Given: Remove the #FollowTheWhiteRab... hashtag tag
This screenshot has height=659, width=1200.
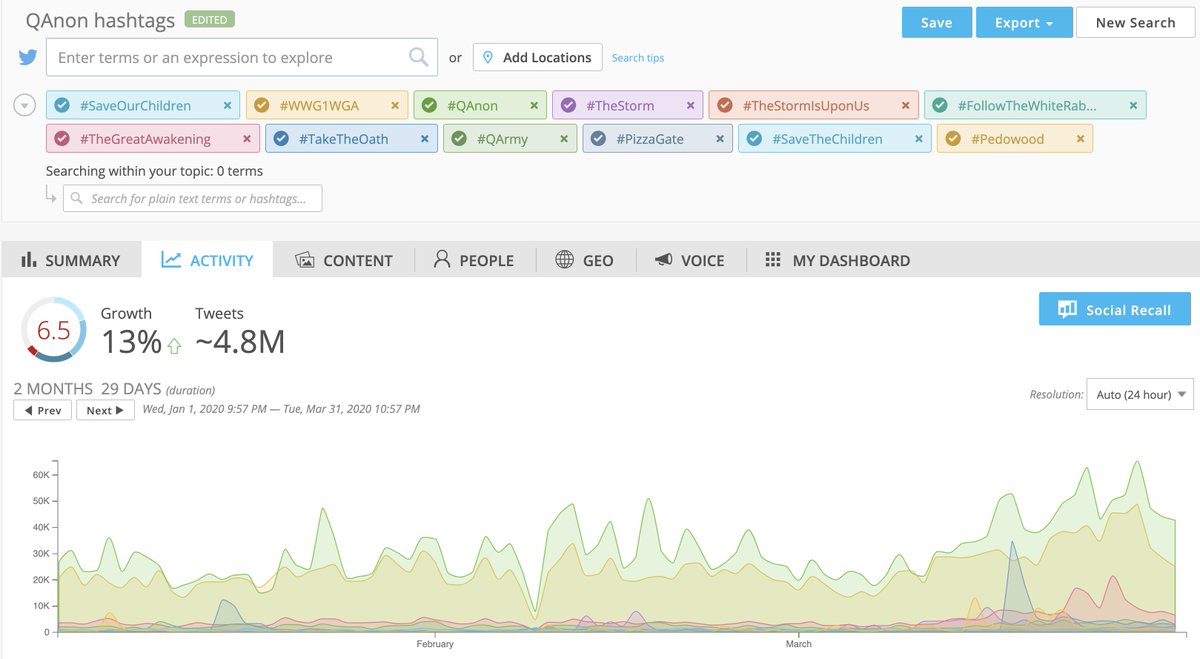Looking at the screenshot, I should 1133,105.
